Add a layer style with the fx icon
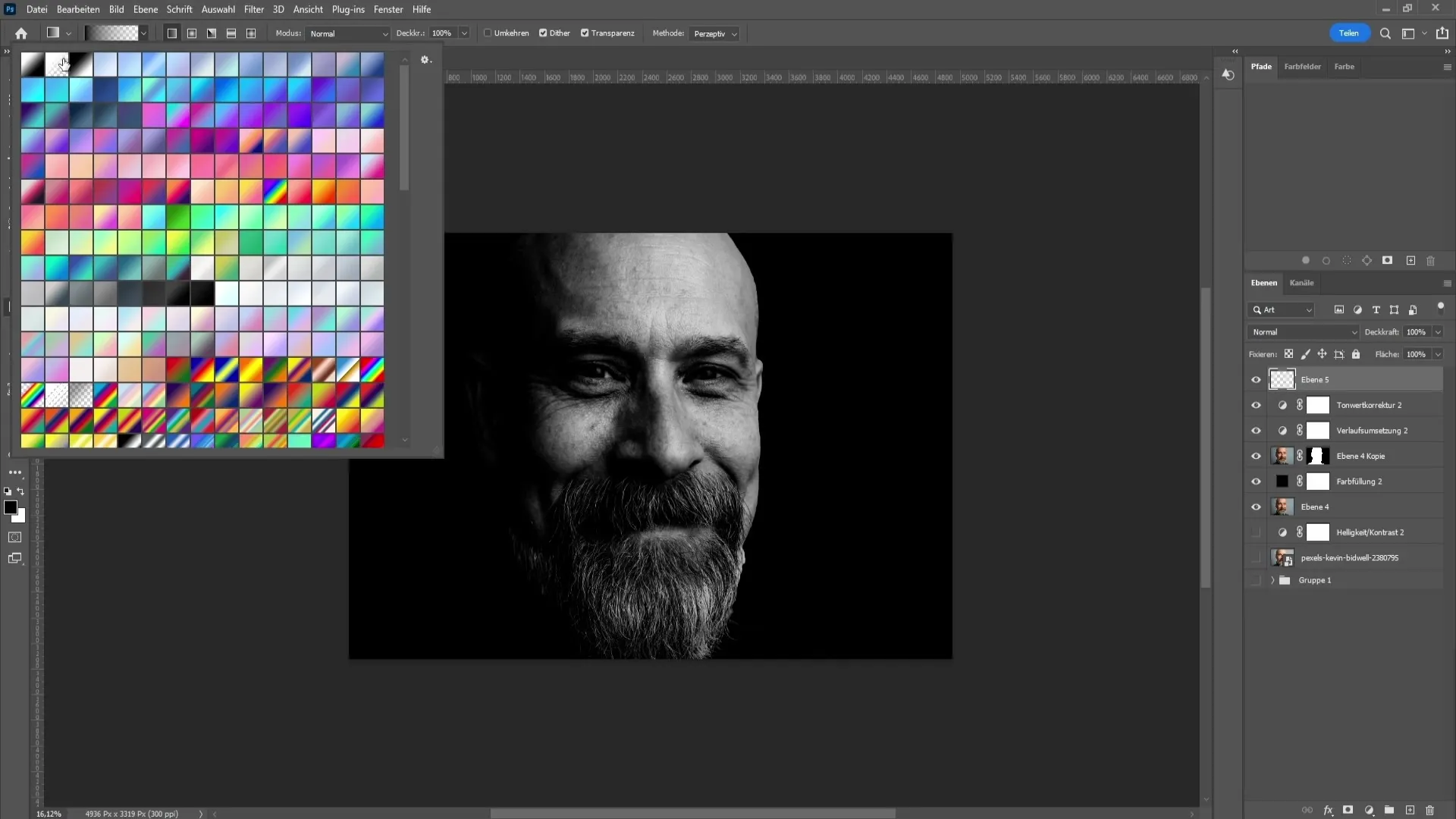Screen dimensions: 1456x819 click(x=1328, y=810)
